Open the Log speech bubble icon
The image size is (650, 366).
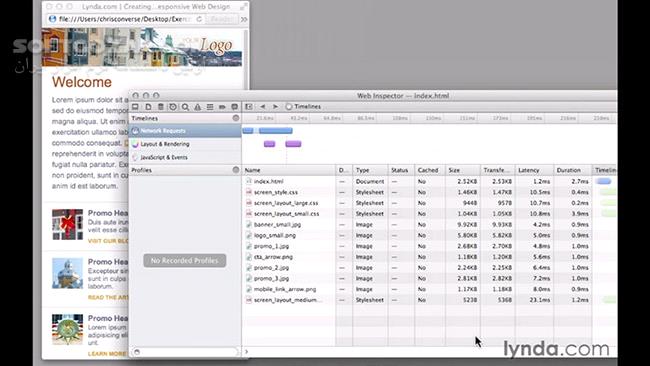[x=235, y=107]
